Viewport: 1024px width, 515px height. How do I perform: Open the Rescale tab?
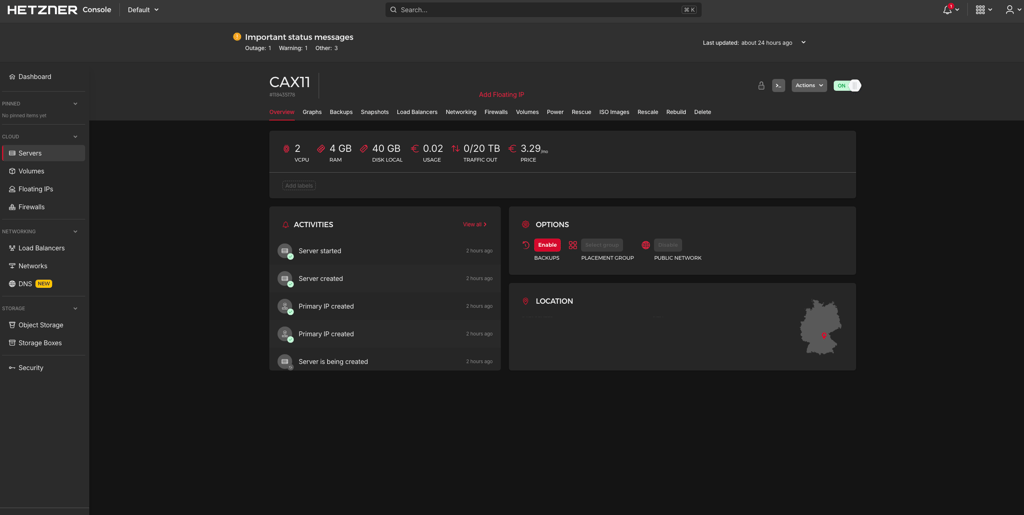click(648, 112)
